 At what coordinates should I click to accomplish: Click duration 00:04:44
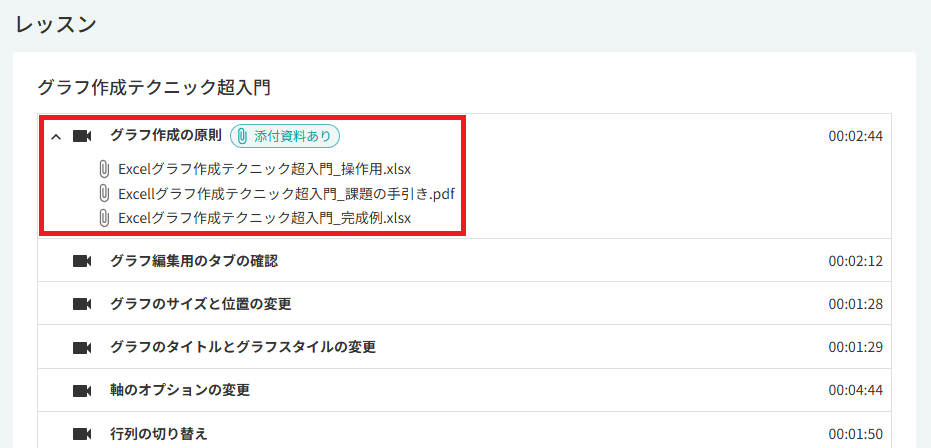[856, 390]
